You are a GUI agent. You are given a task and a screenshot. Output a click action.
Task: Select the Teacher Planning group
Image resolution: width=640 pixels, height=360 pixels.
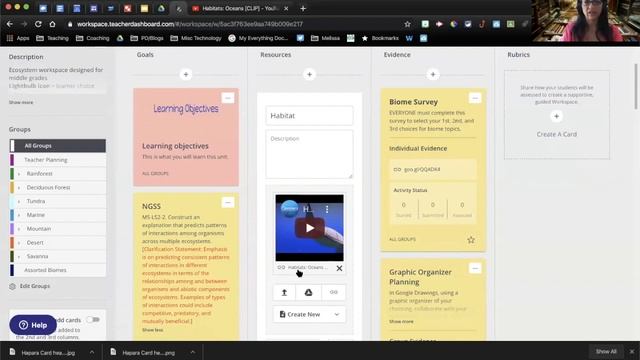(58, 160)
